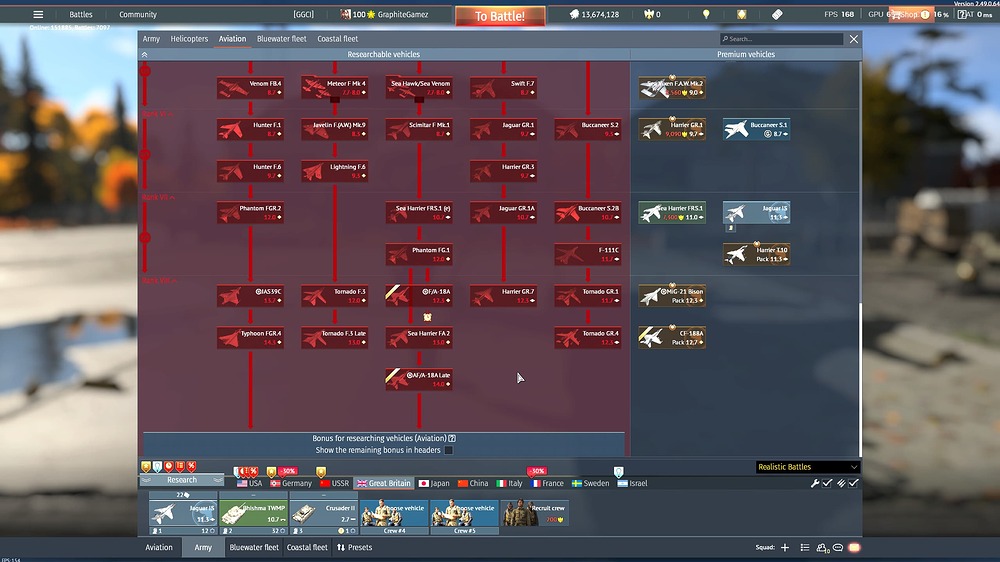
Task: Select the premium CF-188A aircraft
Action: click(x=673, y=338)
